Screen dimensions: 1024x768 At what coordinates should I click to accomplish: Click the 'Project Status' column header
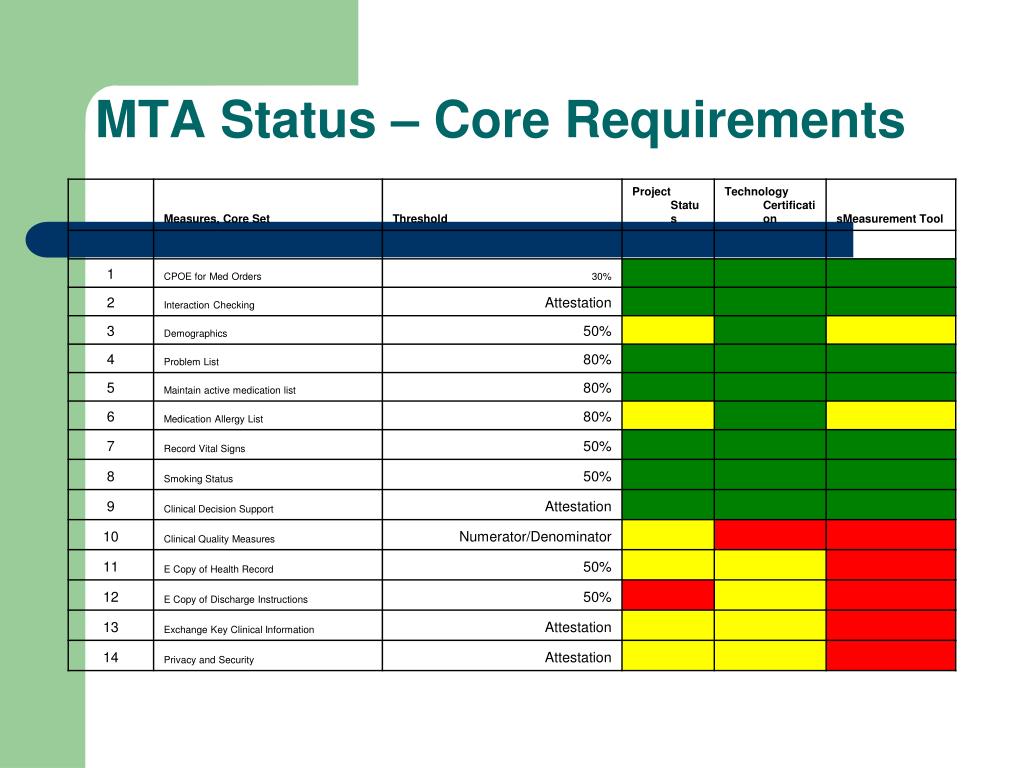pos(667,205)
